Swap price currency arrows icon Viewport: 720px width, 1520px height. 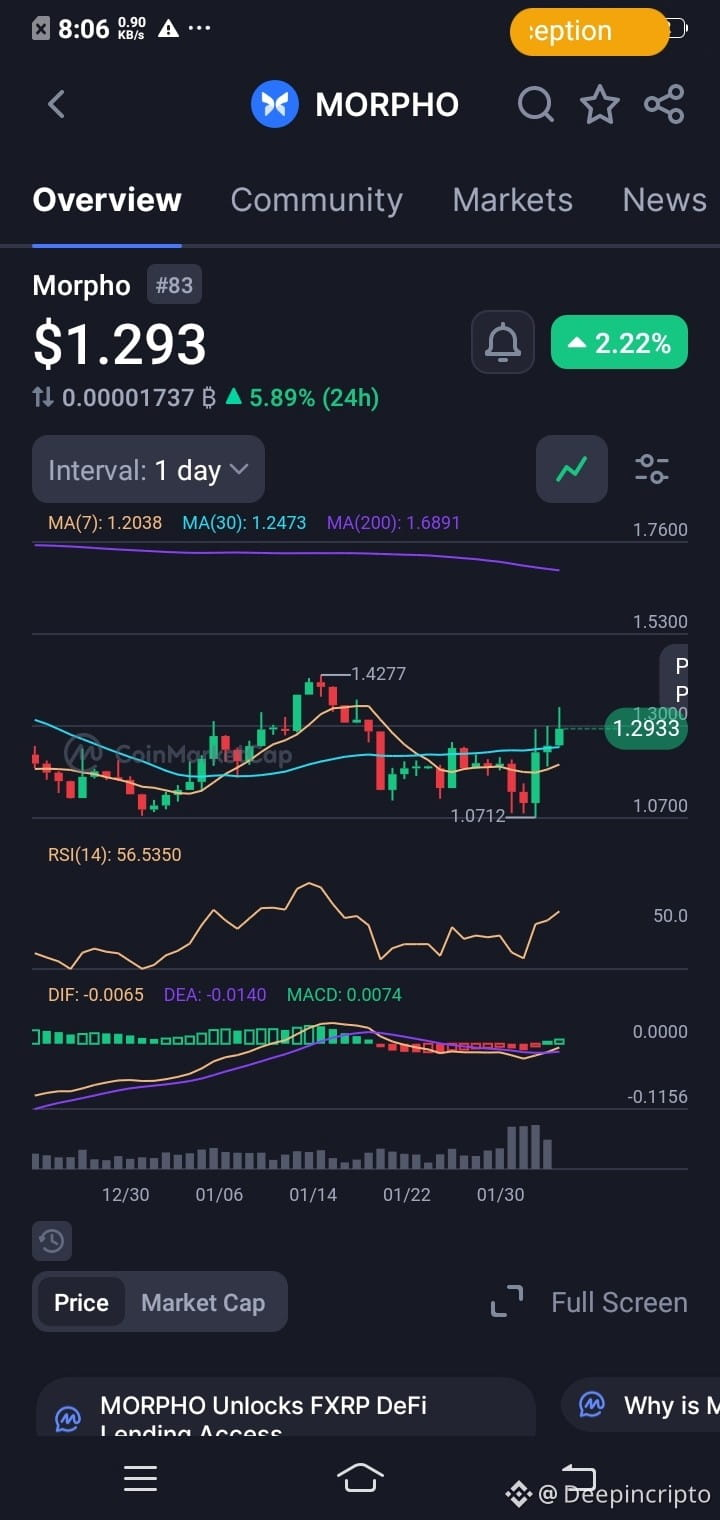(43, 397)
